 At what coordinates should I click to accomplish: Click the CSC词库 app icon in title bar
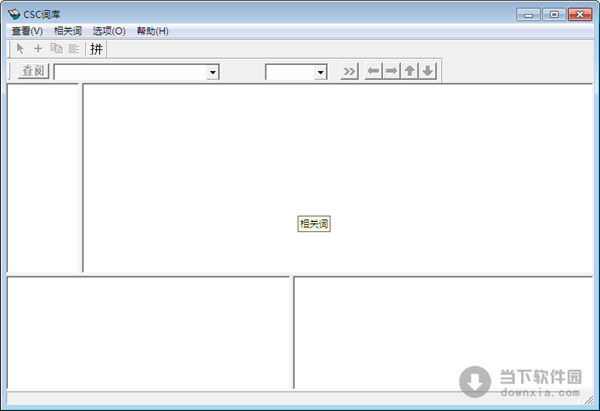14,15
